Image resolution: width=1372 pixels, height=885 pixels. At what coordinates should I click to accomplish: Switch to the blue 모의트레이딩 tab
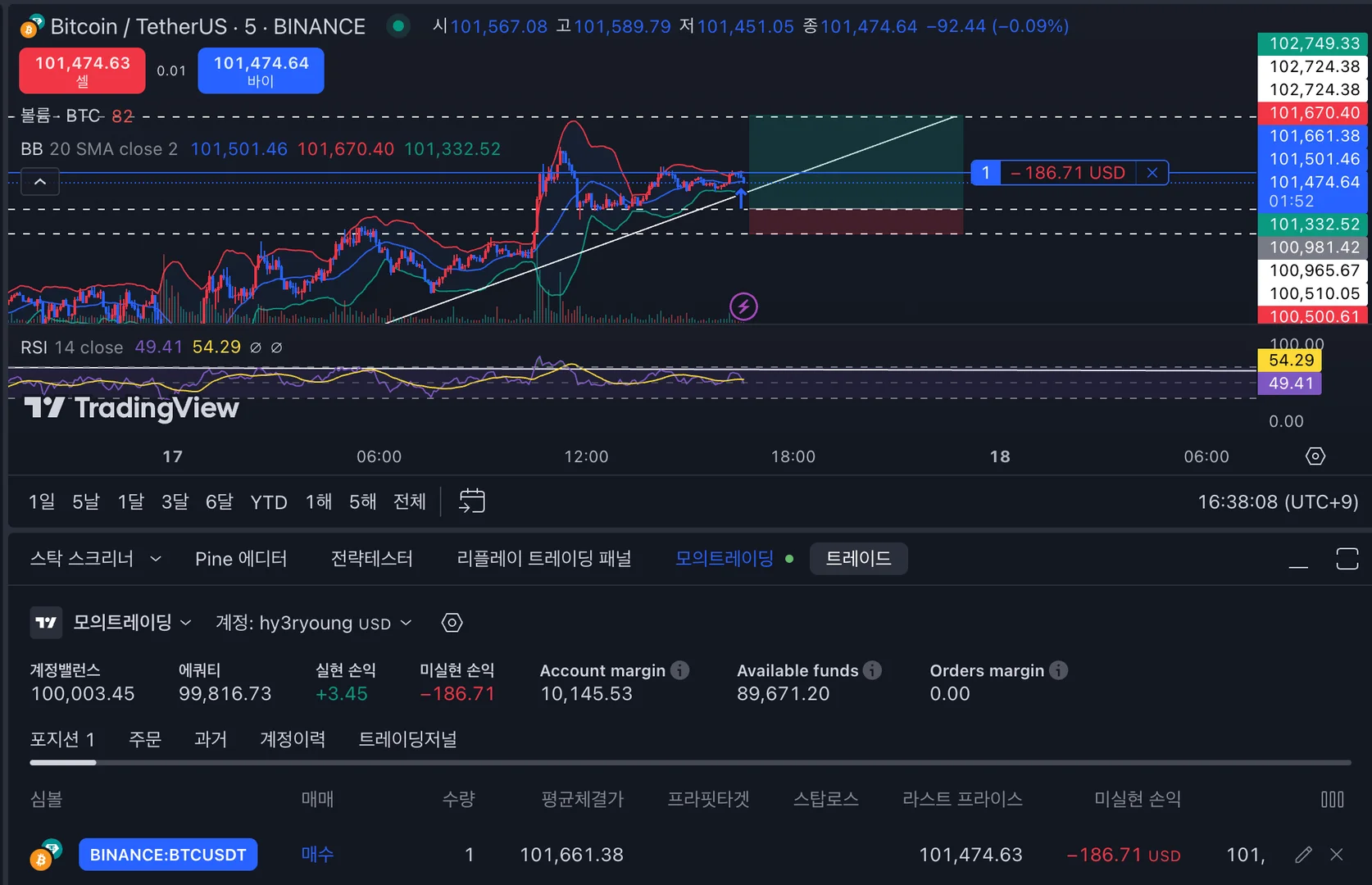point(725,559)
